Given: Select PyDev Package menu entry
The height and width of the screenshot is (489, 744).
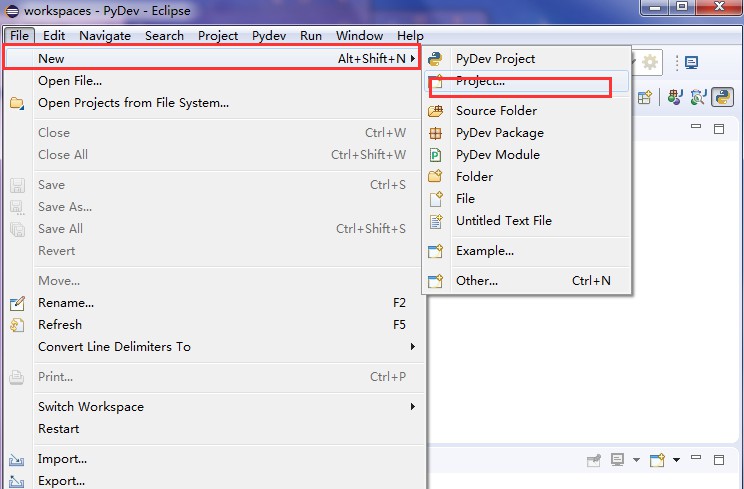Looking at the screenshot, I should click(528, 133).
